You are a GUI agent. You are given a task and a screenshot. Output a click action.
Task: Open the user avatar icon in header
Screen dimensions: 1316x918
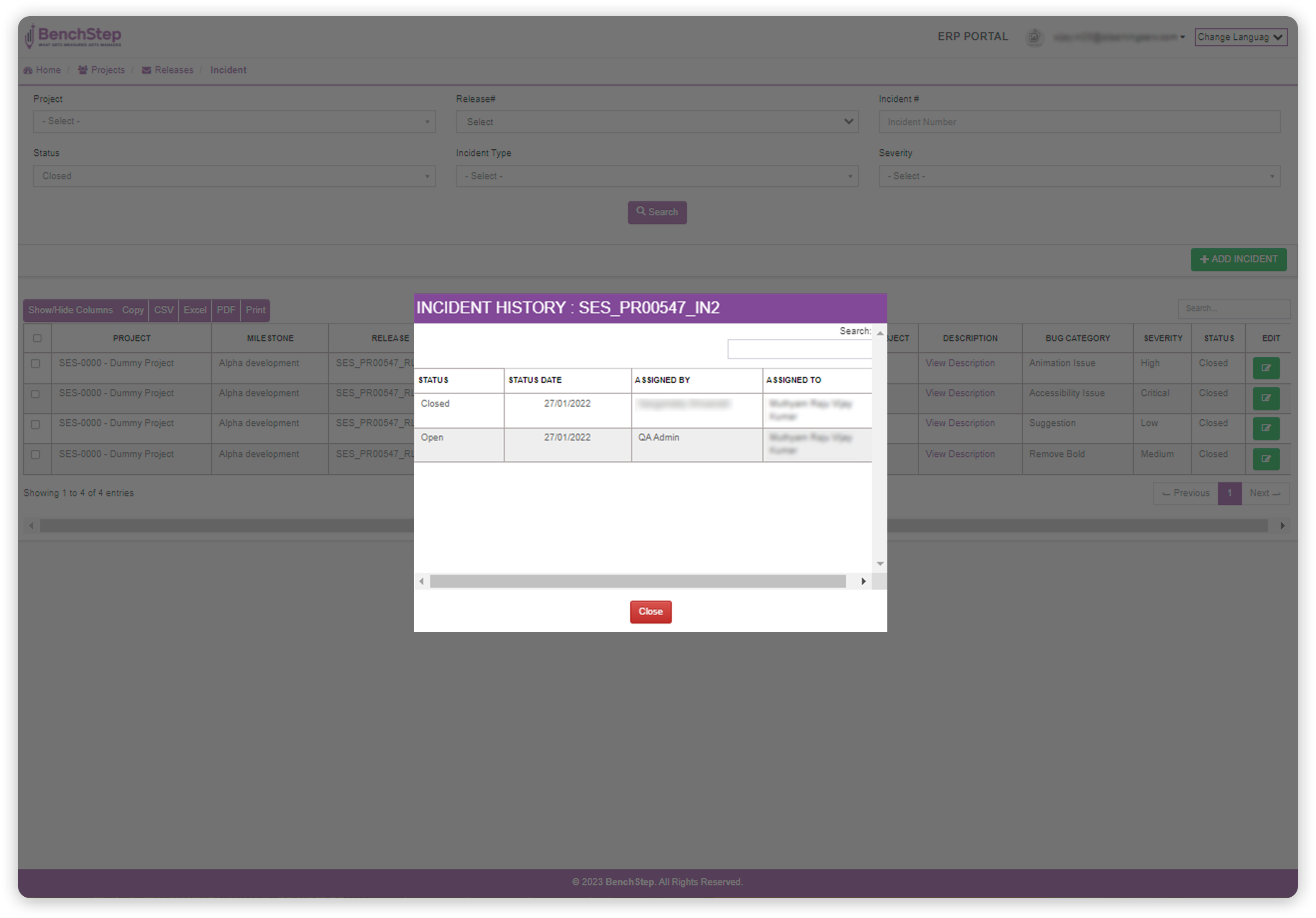click(x=1033, y=37)
